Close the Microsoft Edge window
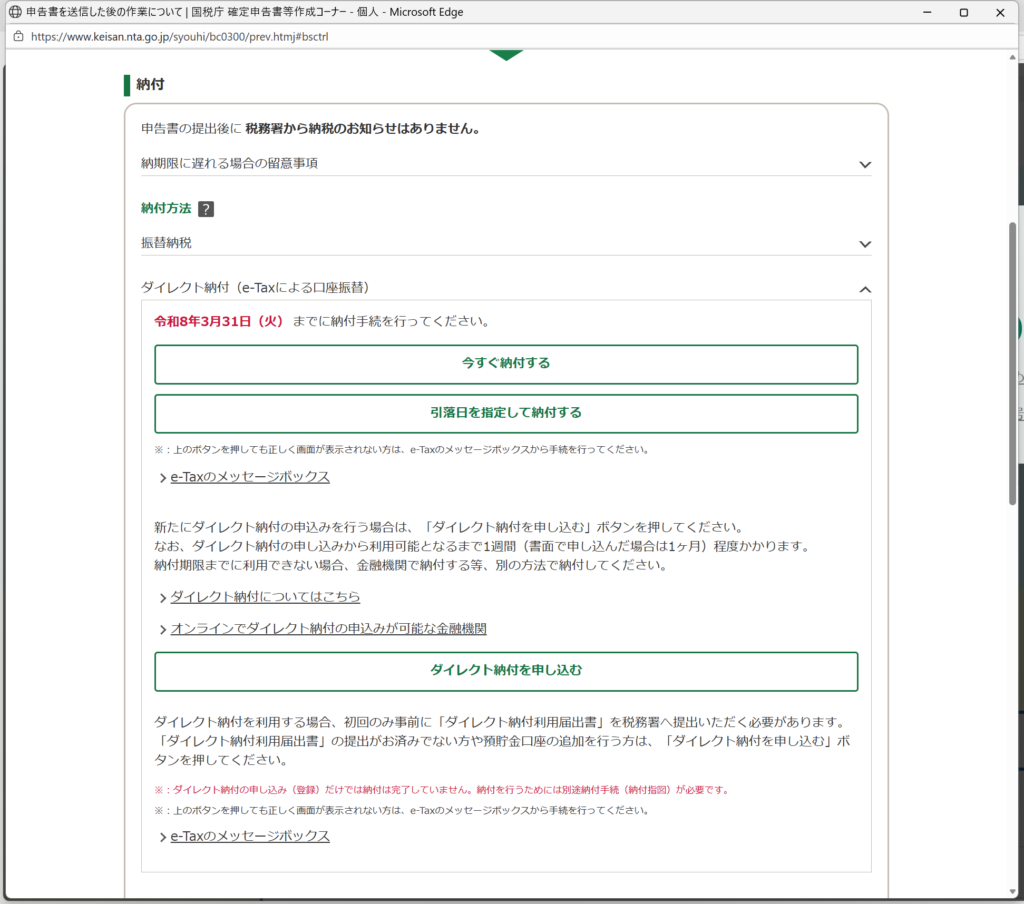The image size is (1024, 904). point(1002,13)
